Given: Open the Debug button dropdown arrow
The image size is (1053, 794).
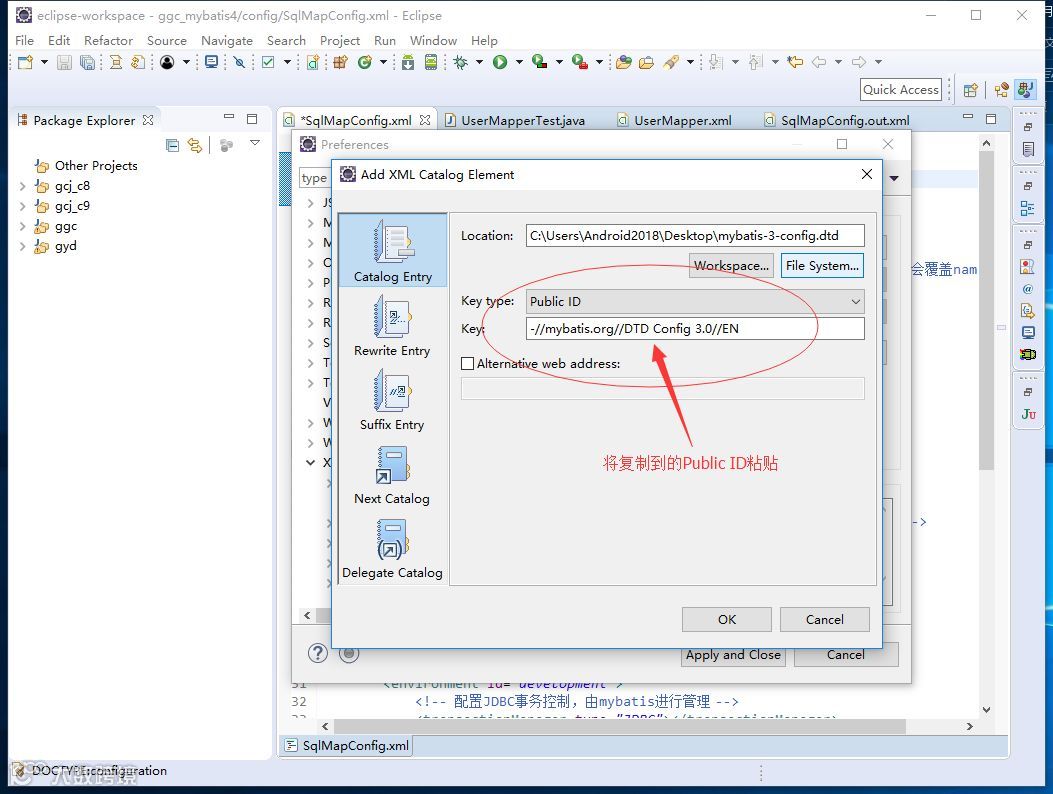Looking at the screenshot, I should coord(479,62).
